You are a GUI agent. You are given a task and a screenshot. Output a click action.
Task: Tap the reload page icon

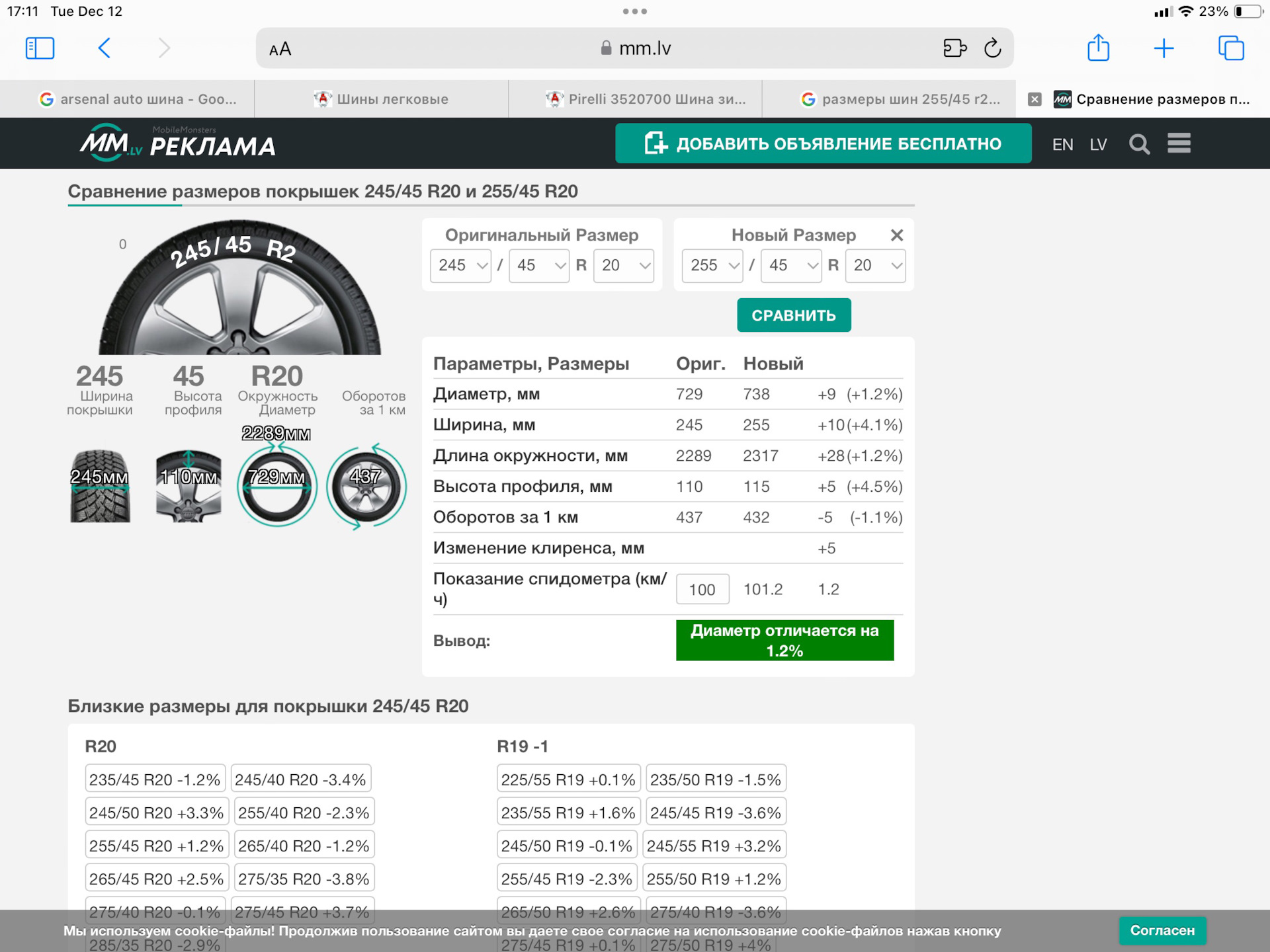[x=992, y=48]
